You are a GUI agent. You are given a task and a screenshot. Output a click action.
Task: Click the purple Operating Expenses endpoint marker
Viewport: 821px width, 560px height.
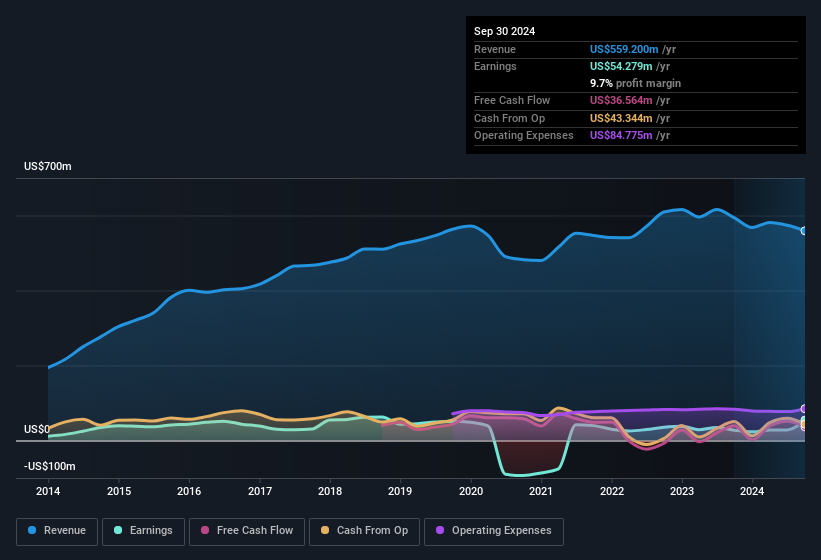tap(804, 409)
